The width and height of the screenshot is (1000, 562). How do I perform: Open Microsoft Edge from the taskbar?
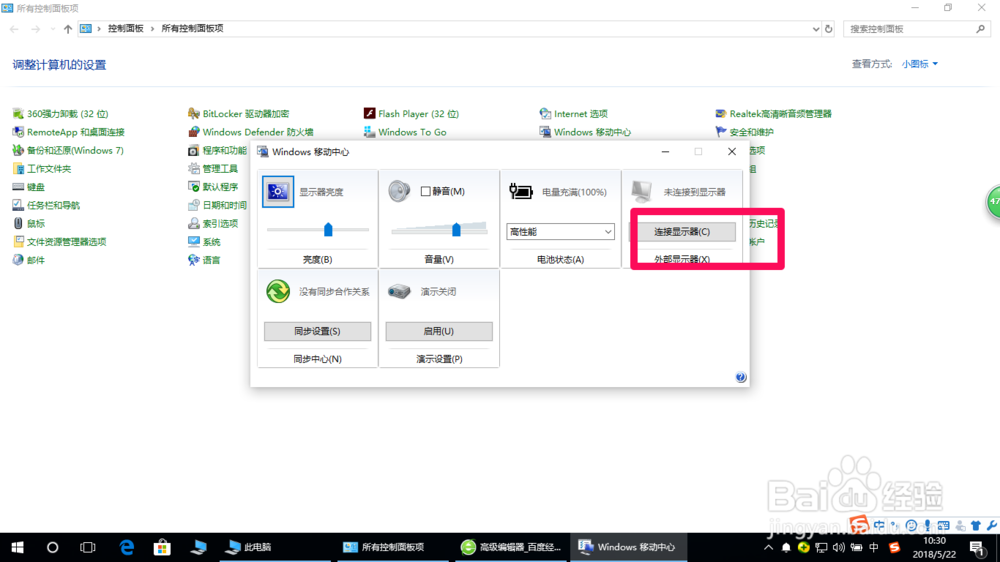127,547
